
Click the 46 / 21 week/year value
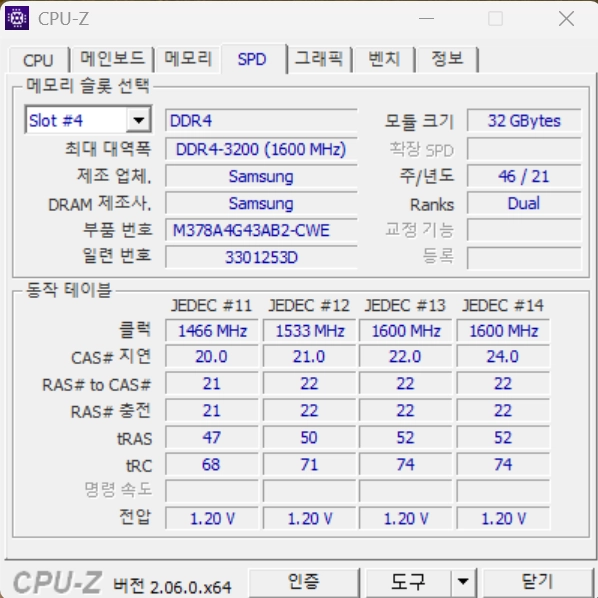pyautogui.click(x=524, y=176)
